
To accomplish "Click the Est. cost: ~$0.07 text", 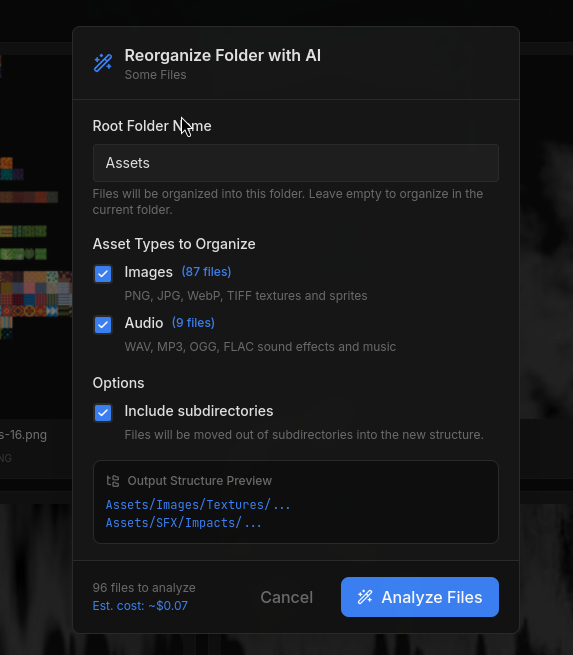I will tap(140, 606).
